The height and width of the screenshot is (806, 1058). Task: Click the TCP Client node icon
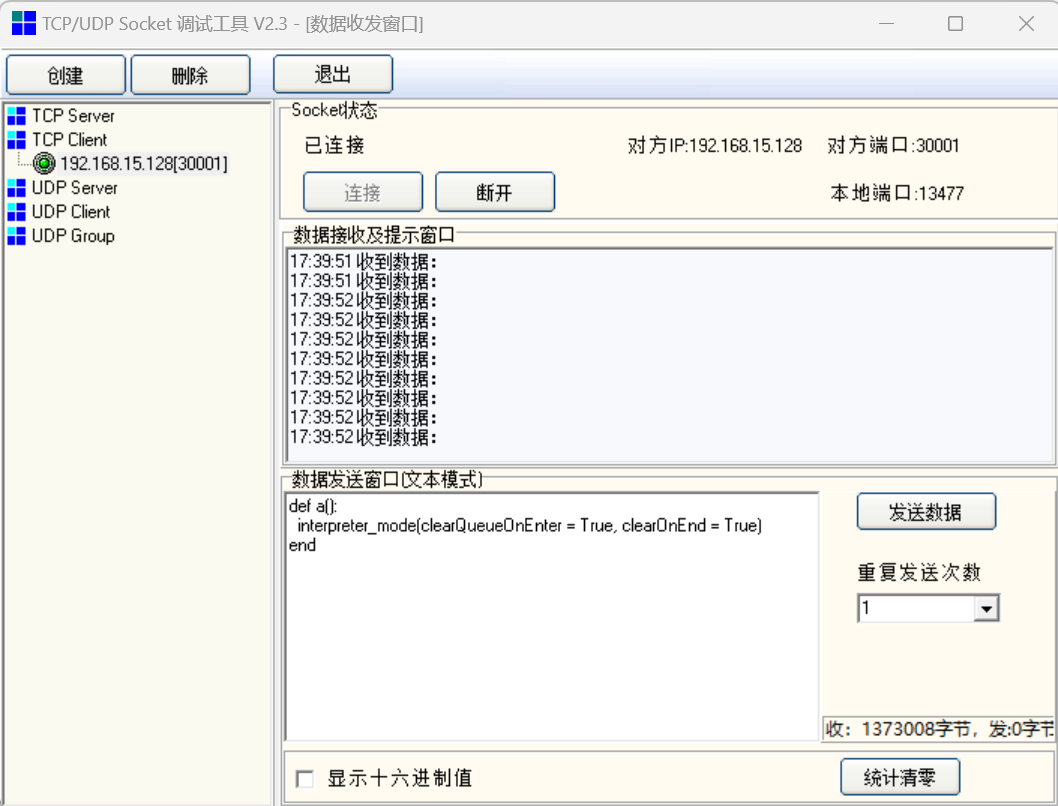click(x=16, y=140)
